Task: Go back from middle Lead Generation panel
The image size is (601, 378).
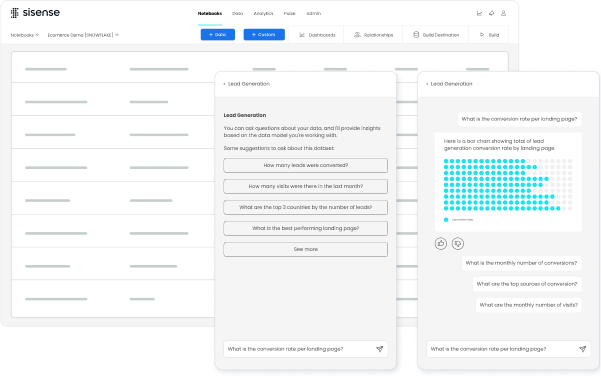Action: (x=224, y=84)
